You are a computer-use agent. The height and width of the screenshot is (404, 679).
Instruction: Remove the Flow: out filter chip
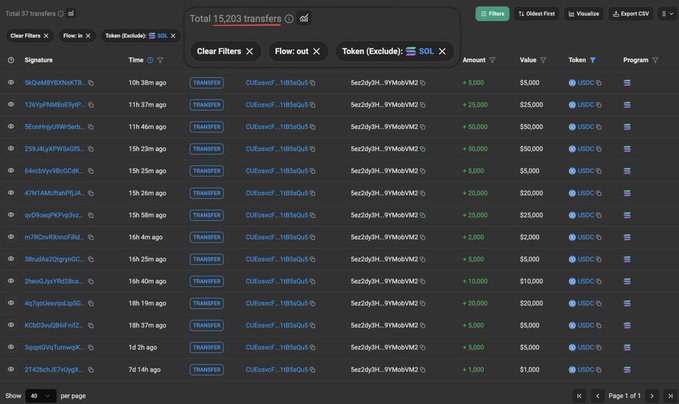tap(317, 51)
